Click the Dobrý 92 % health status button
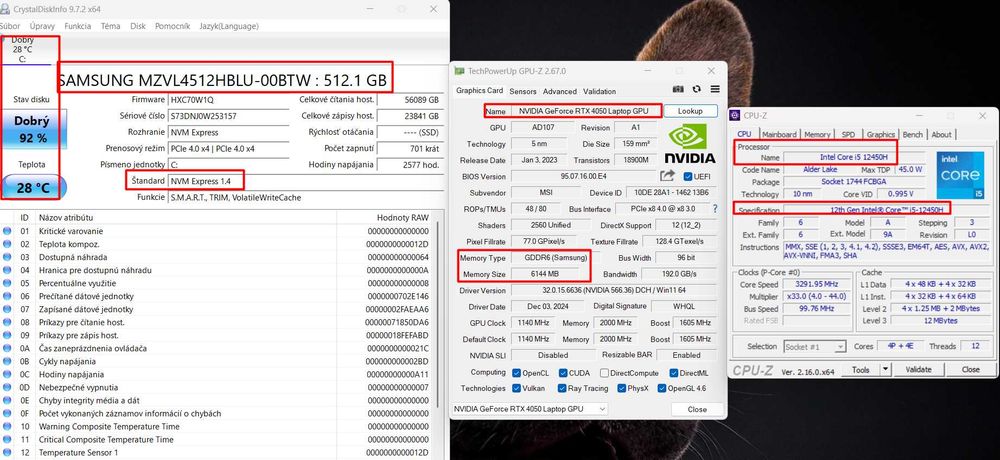The height and width of the screenshot is (460, 1000). 32,128
